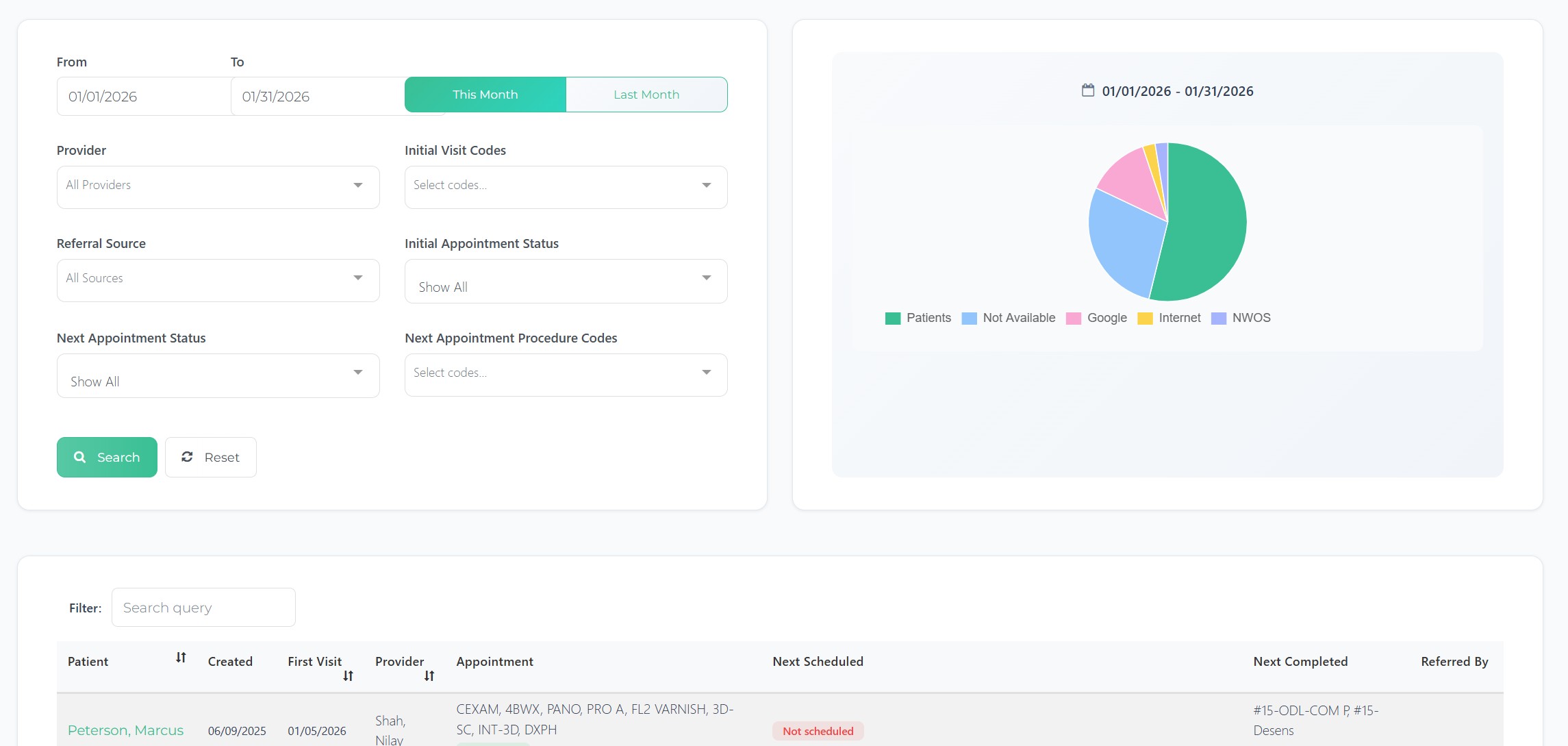
Task: Sort table by First Visit icon
Action: (348, 676)
